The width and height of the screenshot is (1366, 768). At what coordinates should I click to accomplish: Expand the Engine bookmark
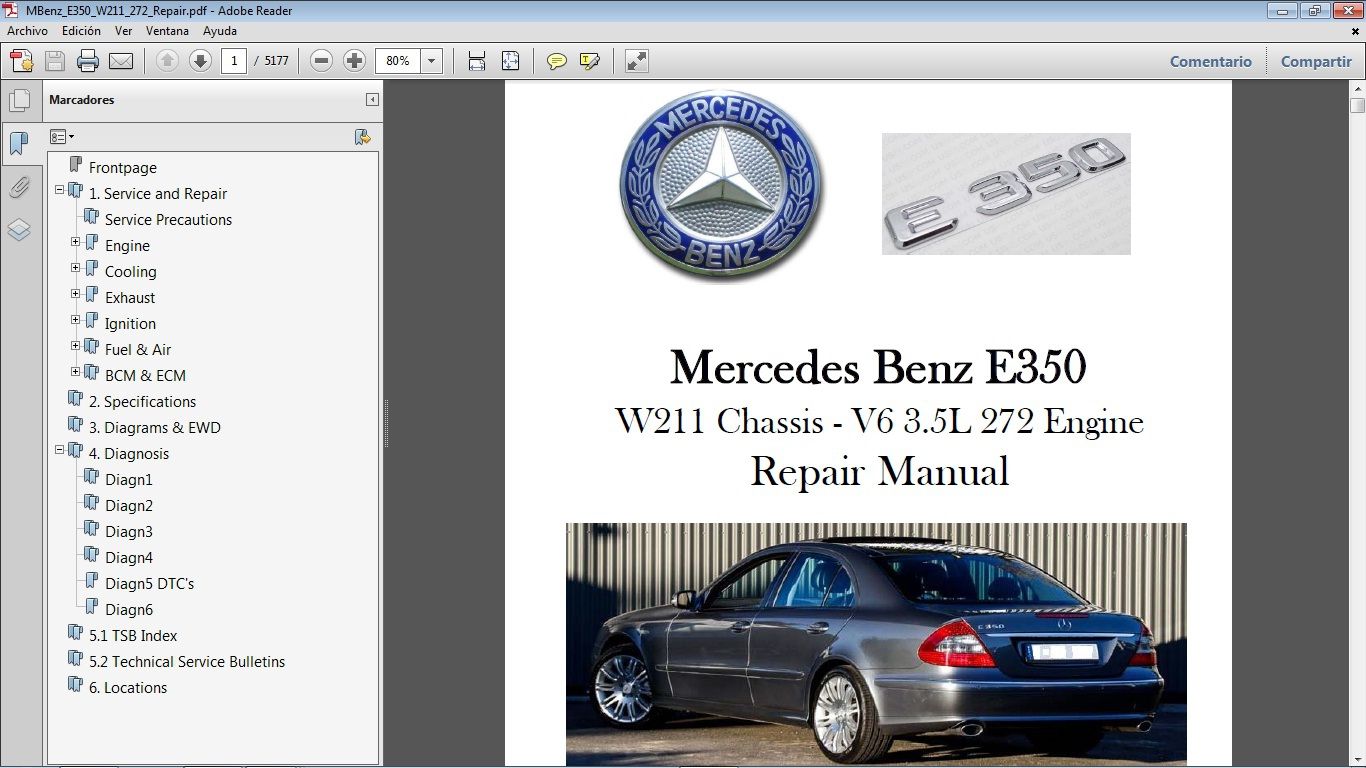[x=74, y=242]
